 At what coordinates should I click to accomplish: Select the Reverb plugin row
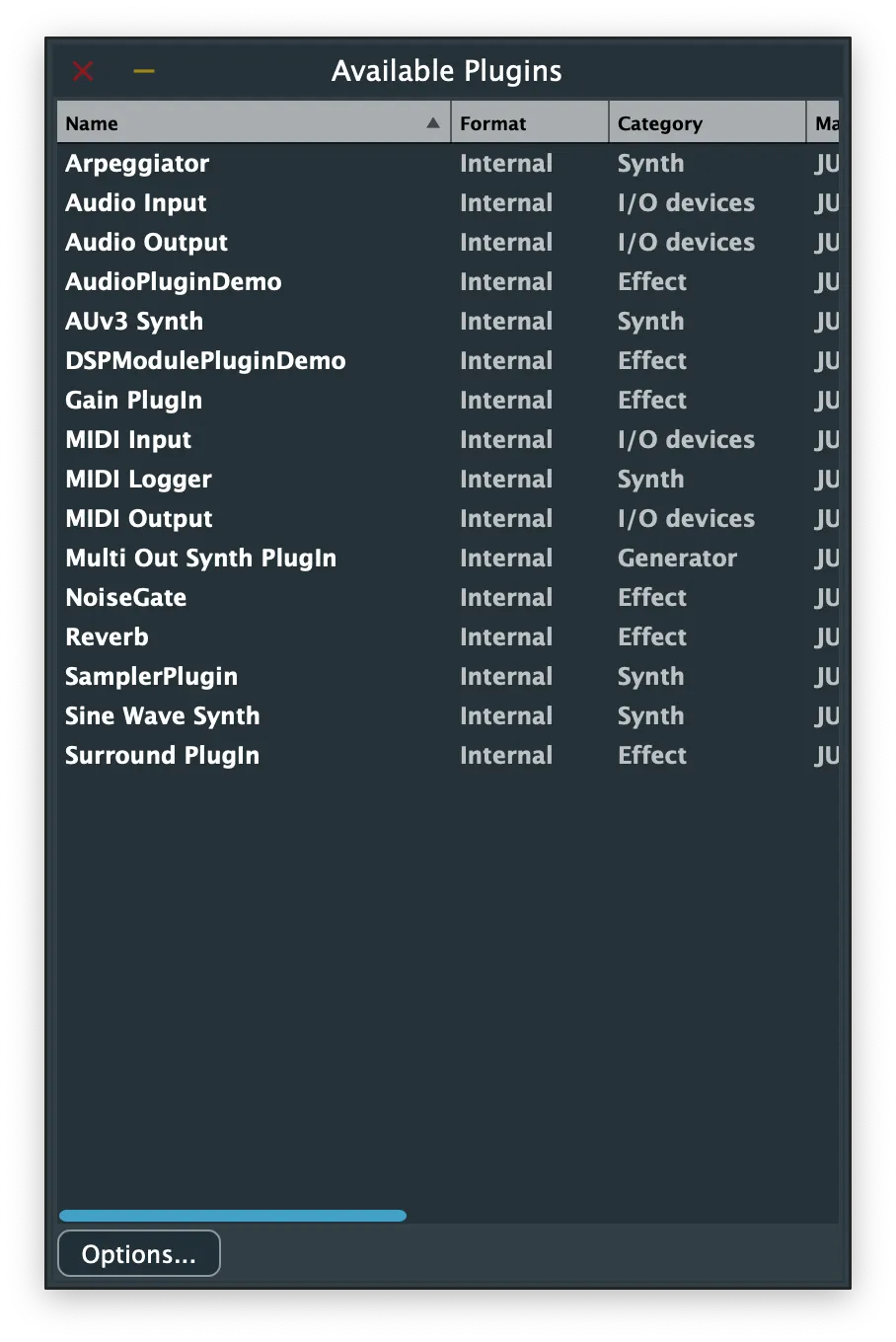pyautogui.click(x=107, y=637)
